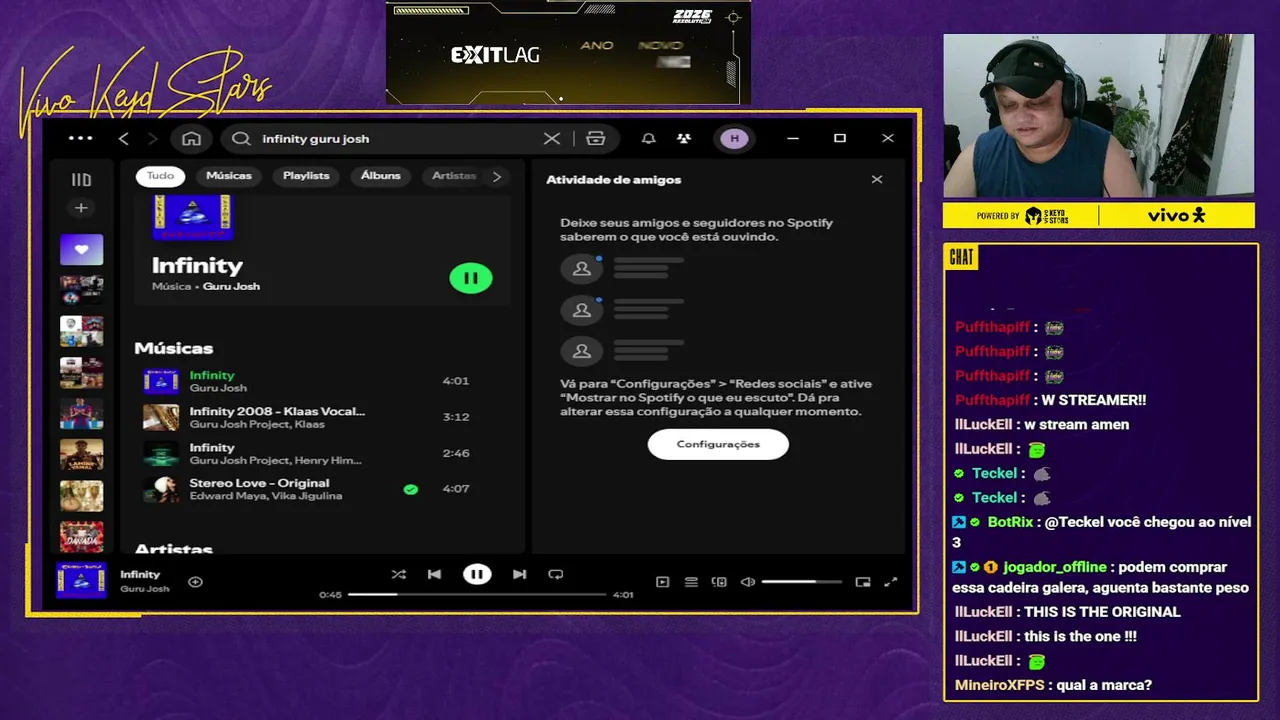The image size is (1280, 720).
Task: Select the Artistas filter chip
Action: 454,176
